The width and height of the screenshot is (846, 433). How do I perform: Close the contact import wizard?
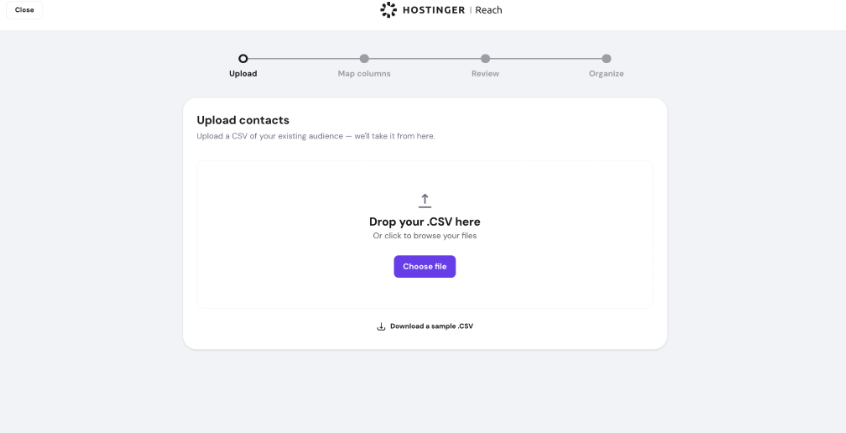(x=24, y=10)
